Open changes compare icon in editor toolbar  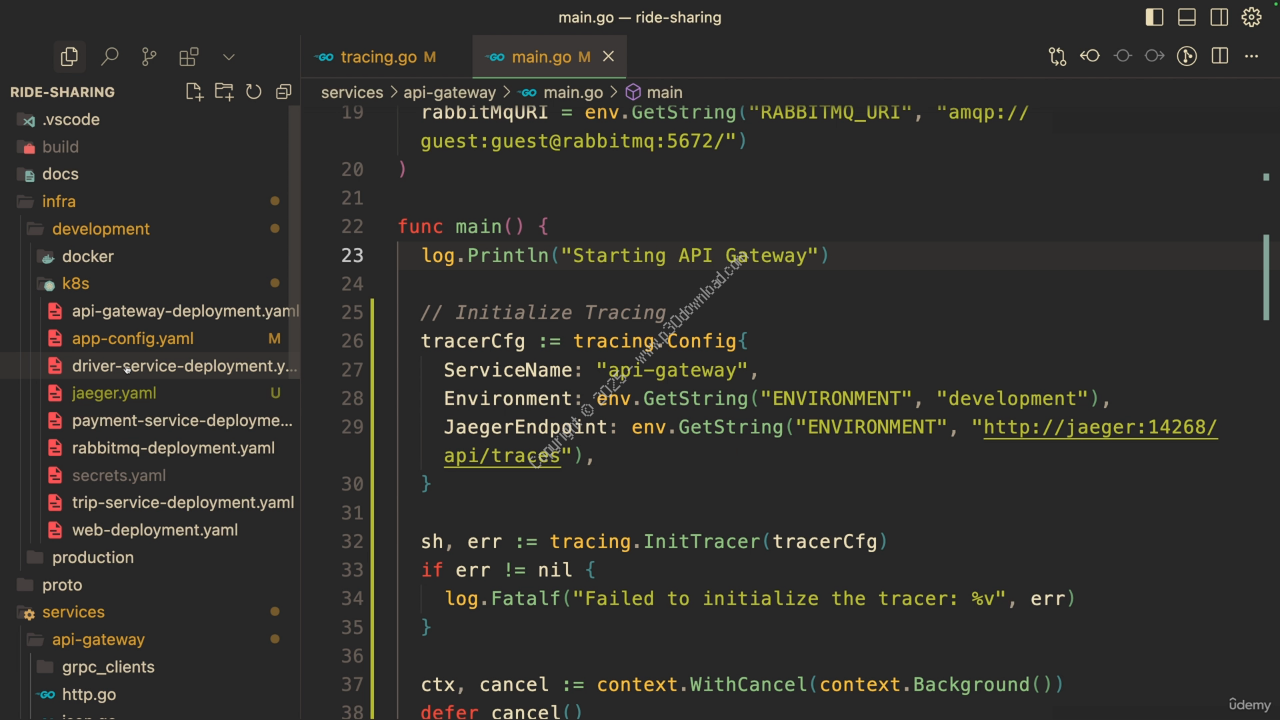point(1057,57)
